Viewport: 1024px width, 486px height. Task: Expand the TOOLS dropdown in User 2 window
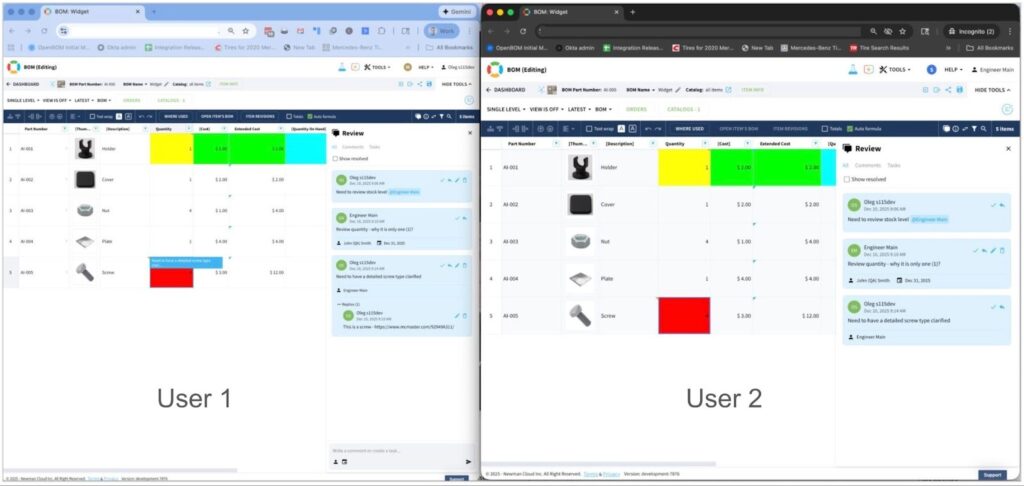[x=896, y=70]
